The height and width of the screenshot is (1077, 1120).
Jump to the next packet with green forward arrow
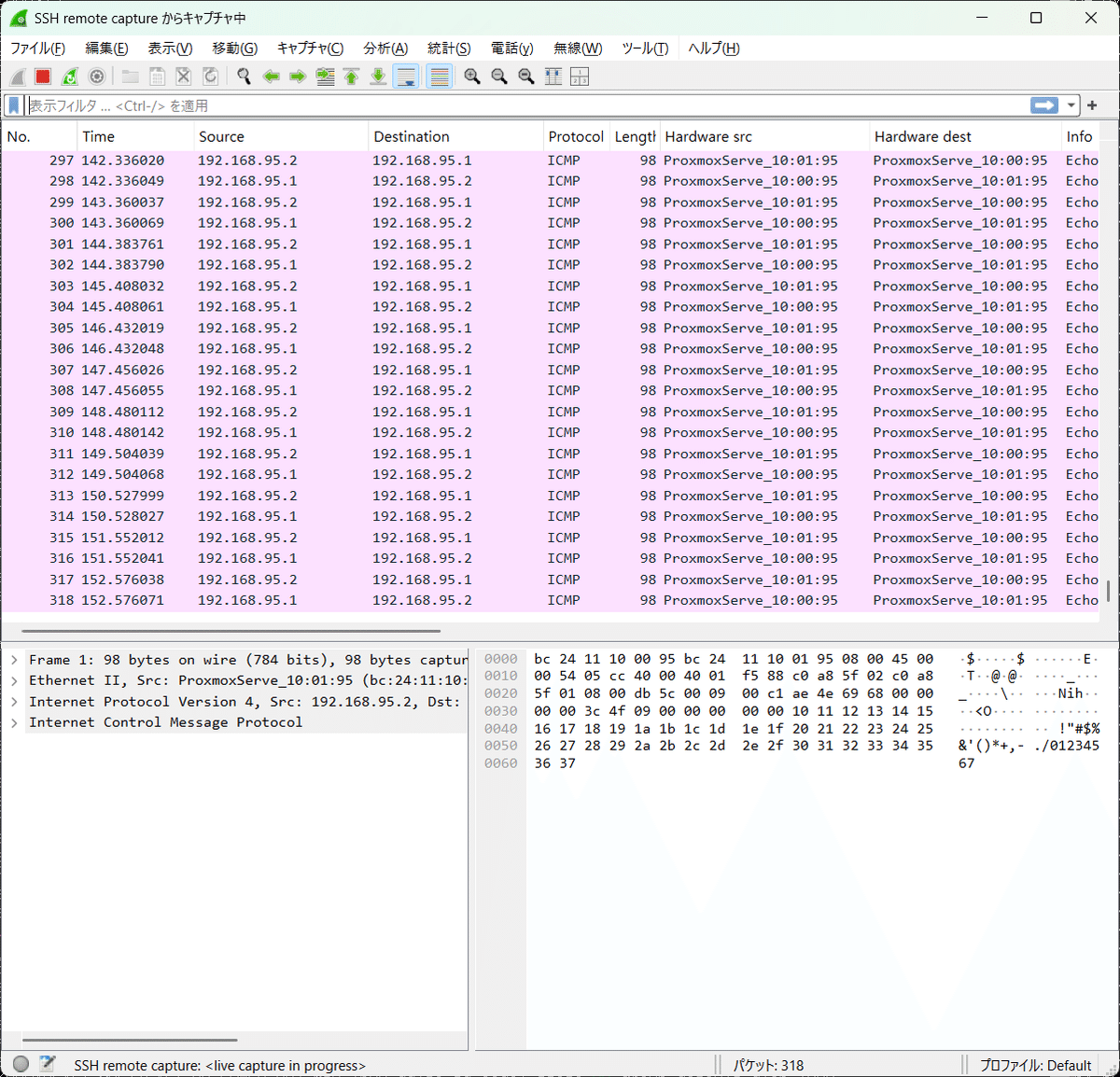pos(297,77)
